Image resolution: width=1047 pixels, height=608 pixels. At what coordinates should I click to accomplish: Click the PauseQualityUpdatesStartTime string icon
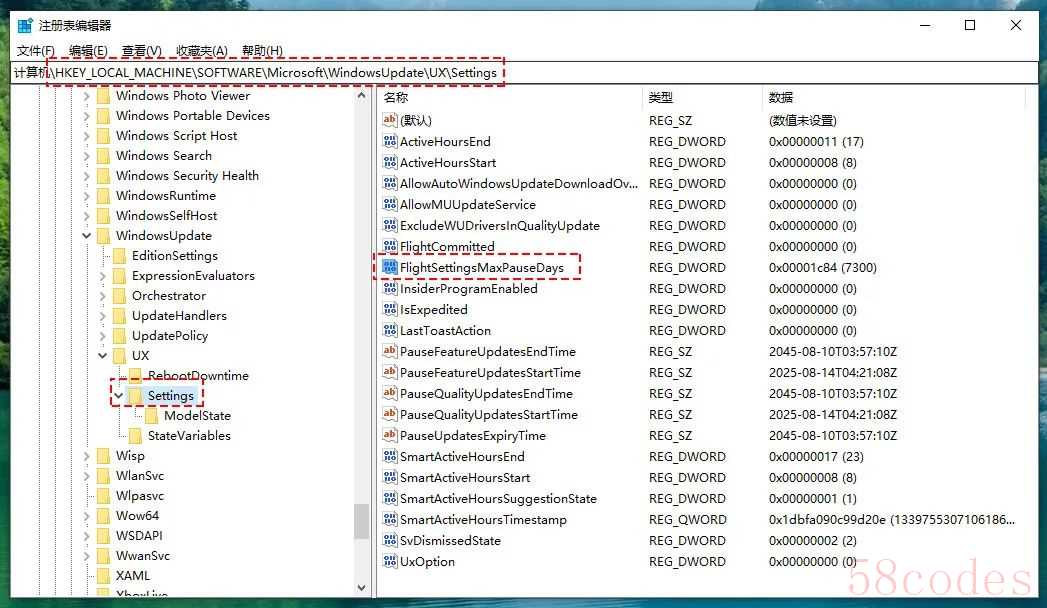pyautogui.click(x=390, y=414)
